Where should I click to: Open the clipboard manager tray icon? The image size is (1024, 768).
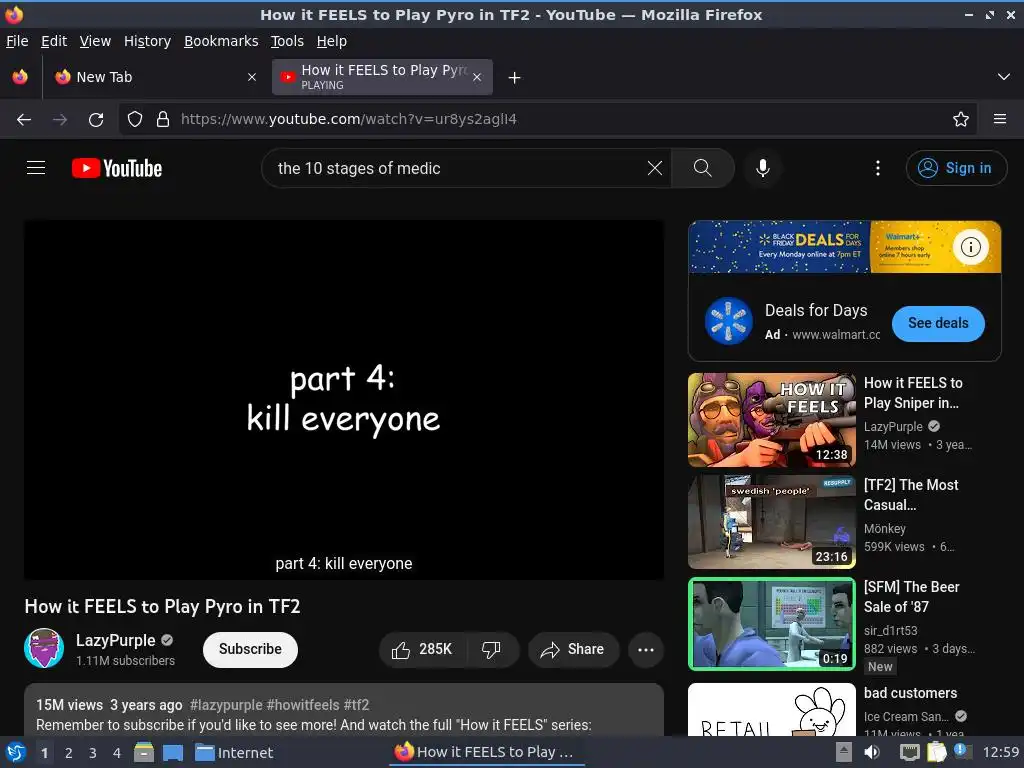point(936,752)
